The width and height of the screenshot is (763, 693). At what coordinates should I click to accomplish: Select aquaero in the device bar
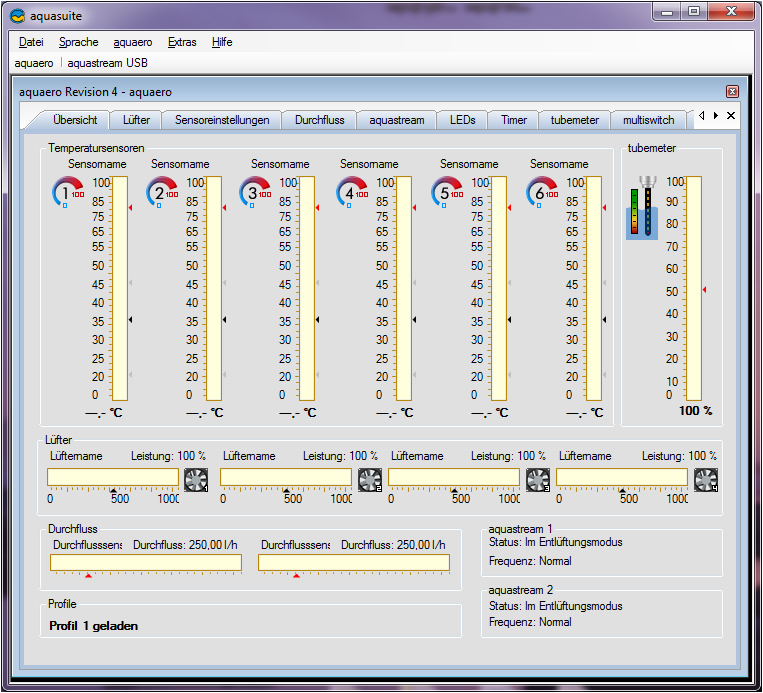33,63
